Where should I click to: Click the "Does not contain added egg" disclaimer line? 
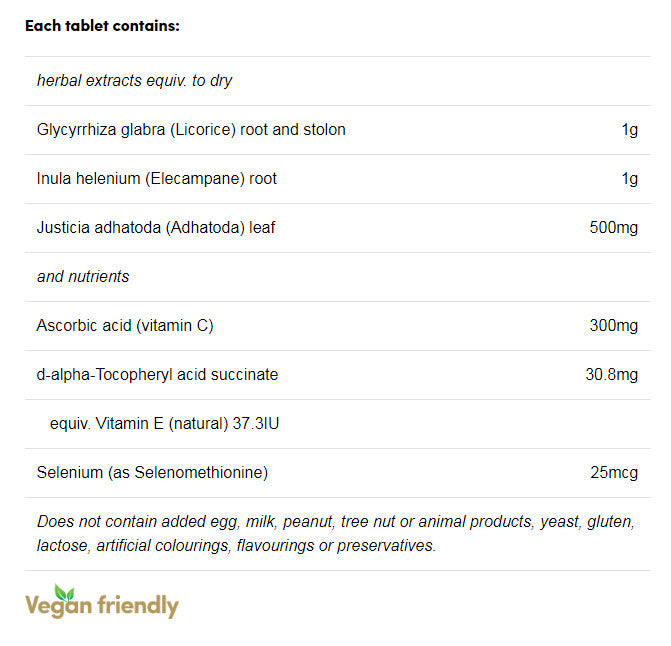[336, 521]
